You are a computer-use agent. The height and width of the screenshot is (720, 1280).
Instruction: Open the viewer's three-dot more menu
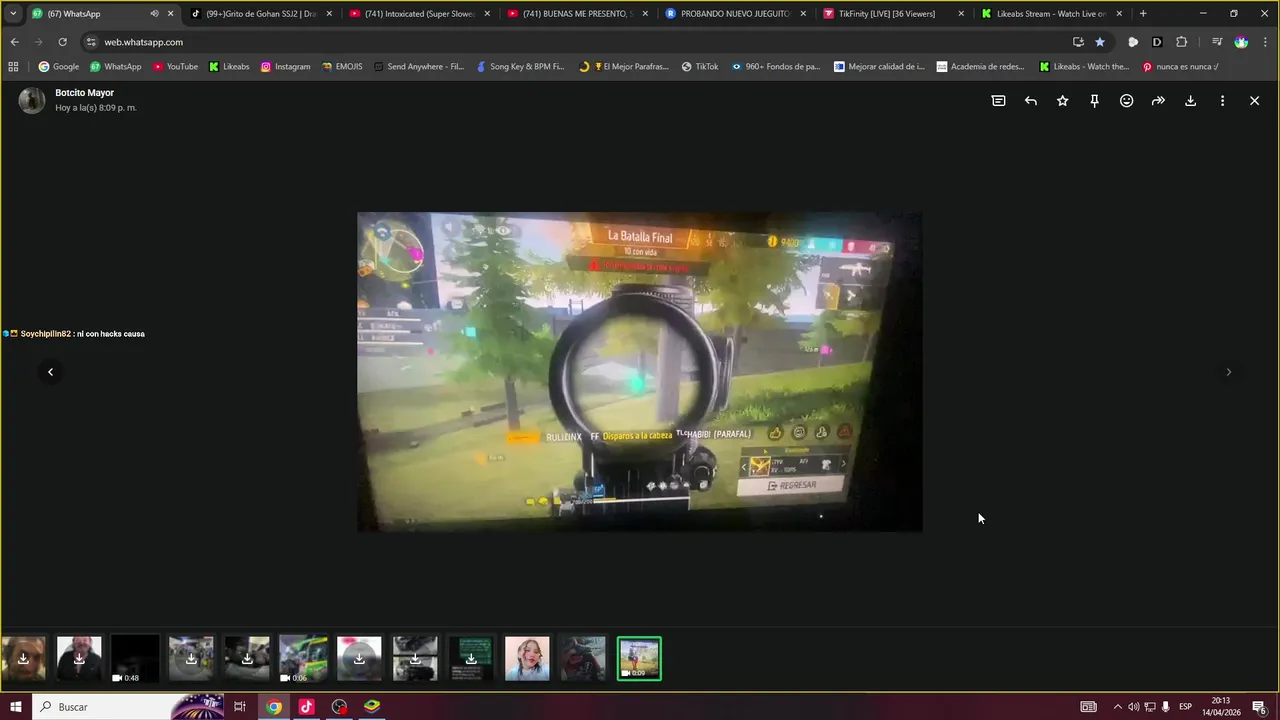point(1222,101)
